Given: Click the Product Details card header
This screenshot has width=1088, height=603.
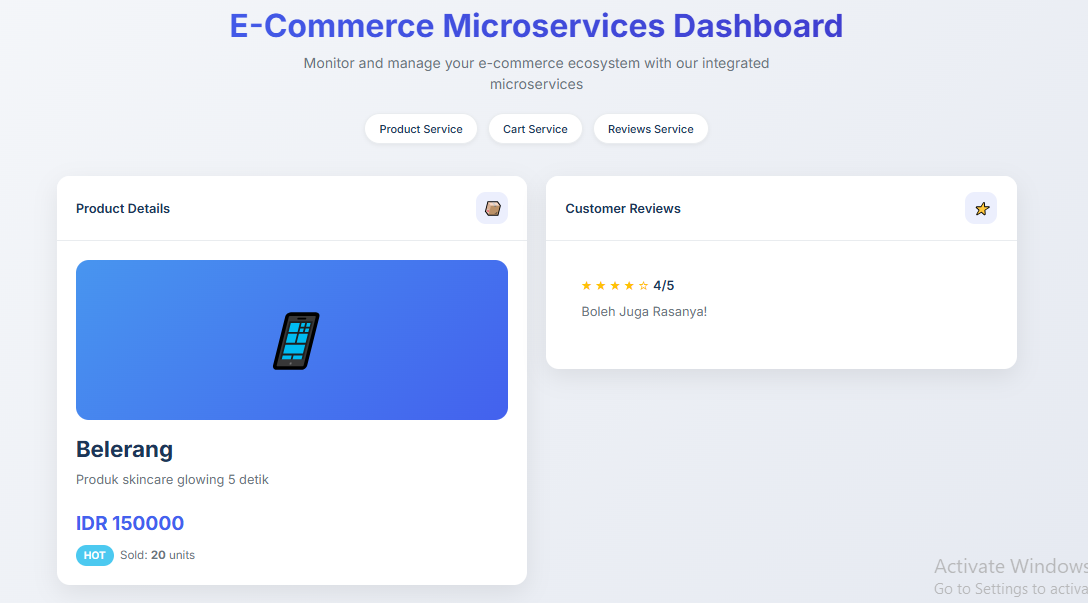Looking at the screenshot, I should (123, 209).
